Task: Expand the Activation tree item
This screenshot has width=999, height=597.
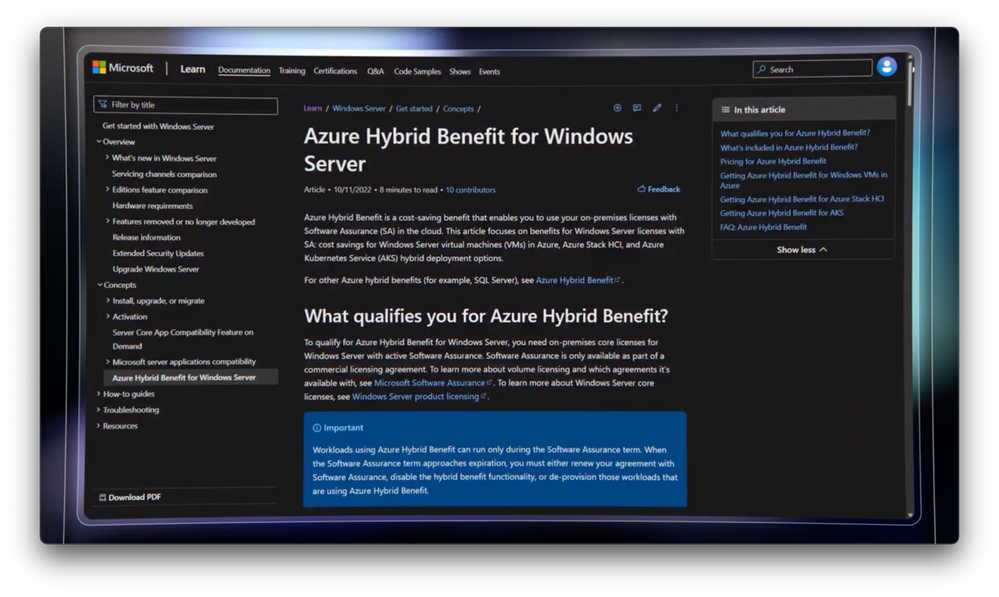Action: (x=108, y=316)
